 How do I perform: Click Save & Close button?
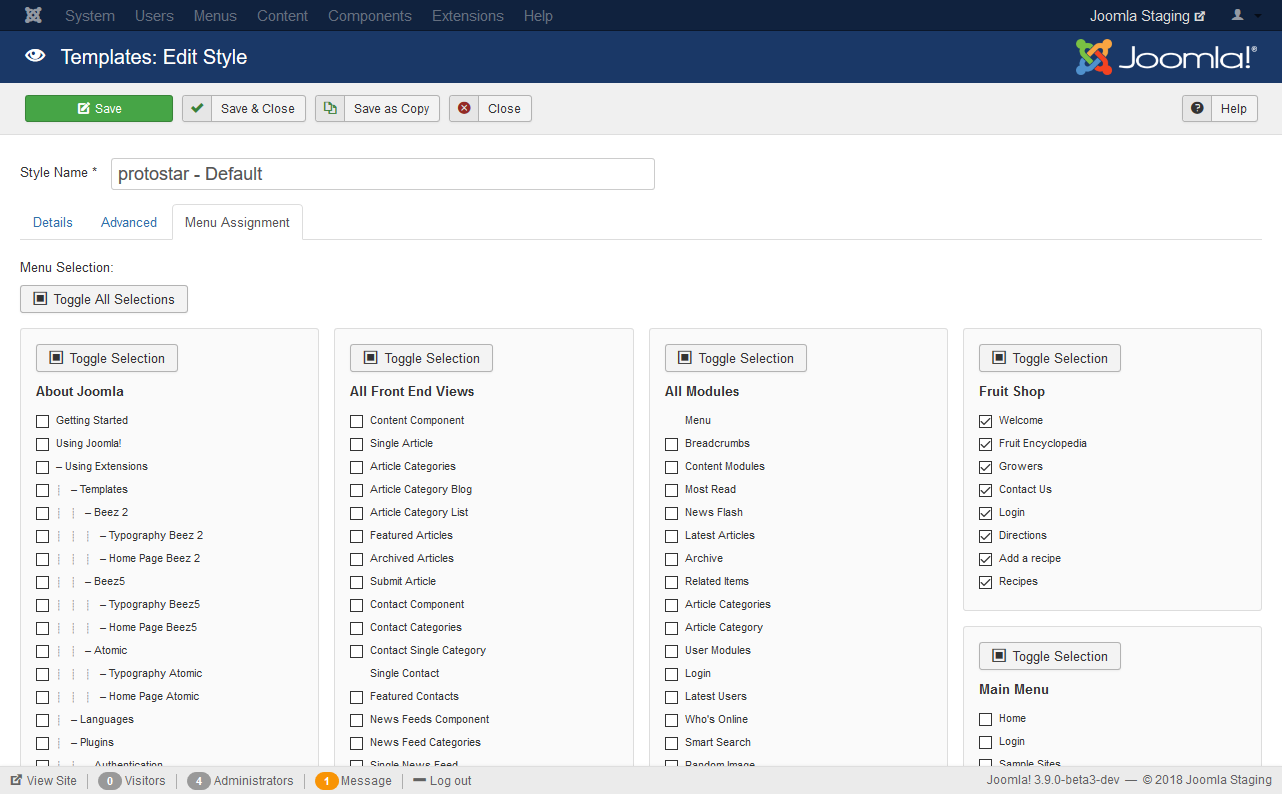244,109
